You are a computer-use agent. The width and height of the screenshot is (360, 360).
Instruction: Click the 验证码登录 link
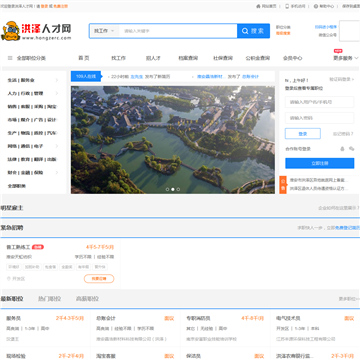click(342, 79)
